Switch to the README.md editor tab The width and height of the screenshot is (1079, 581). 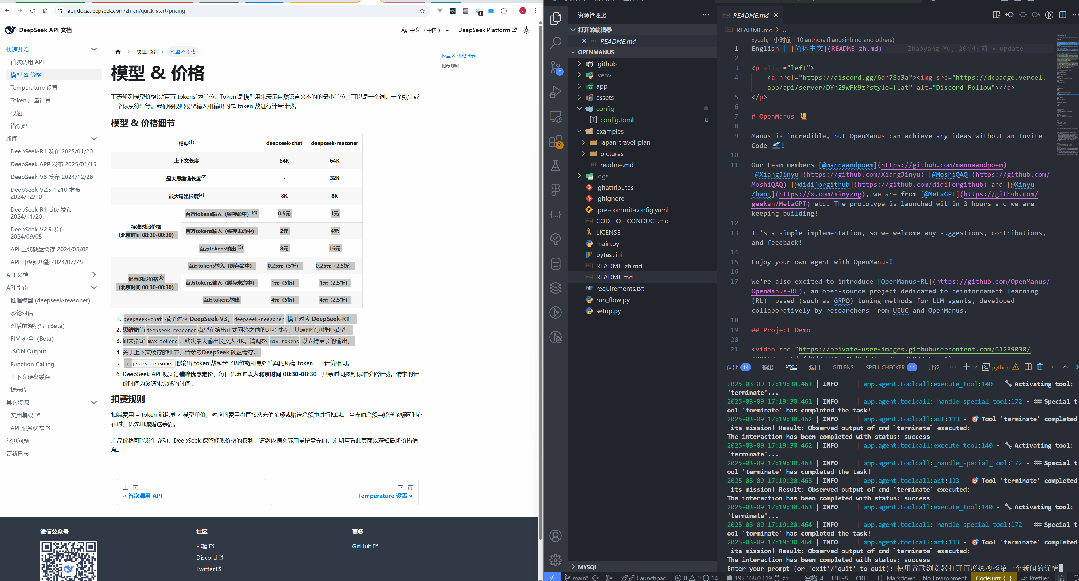coord(748,15)
